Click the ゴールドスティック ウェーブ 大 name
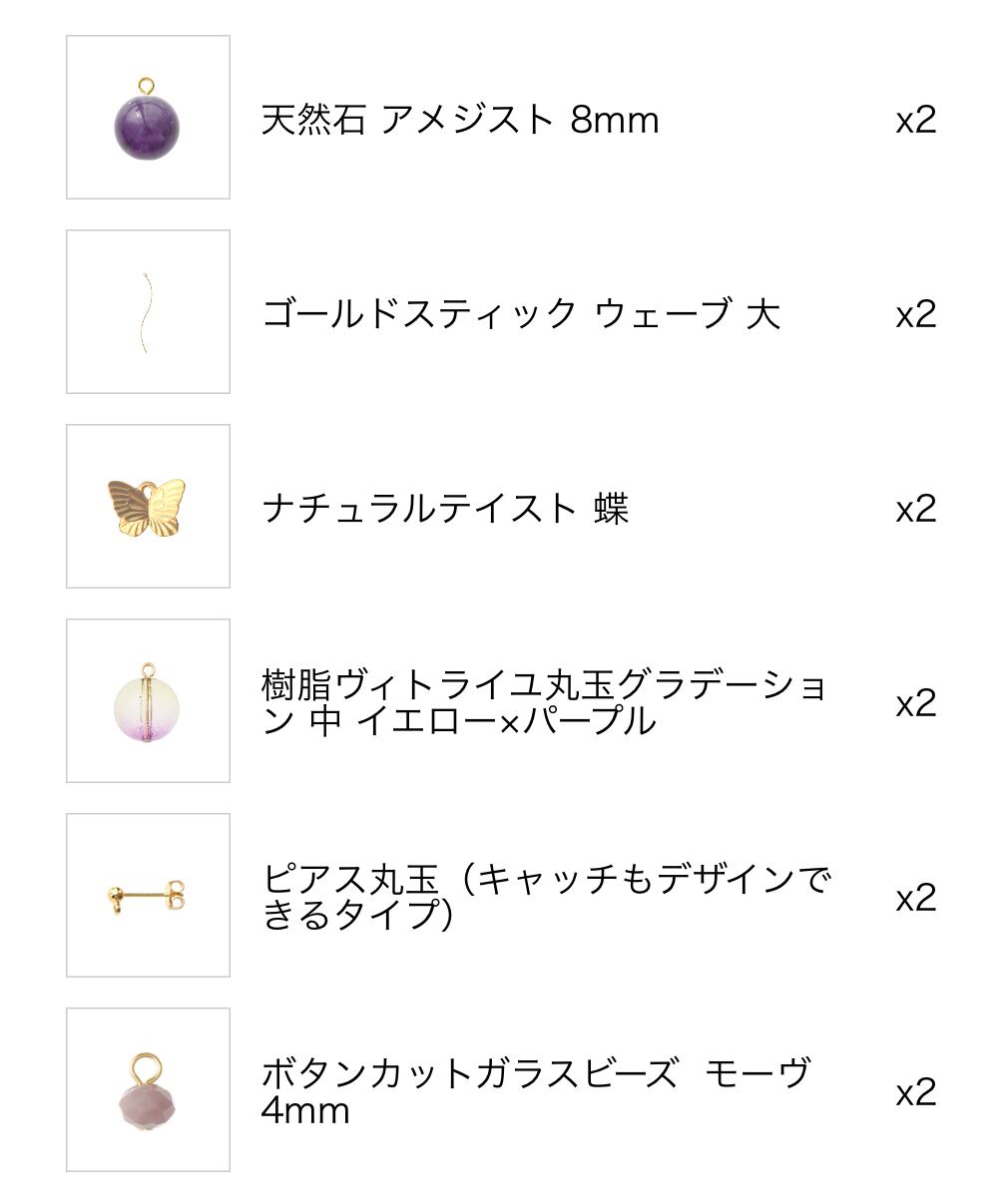This screenshot has width=1003, height=1204. (x=520, y=314)
